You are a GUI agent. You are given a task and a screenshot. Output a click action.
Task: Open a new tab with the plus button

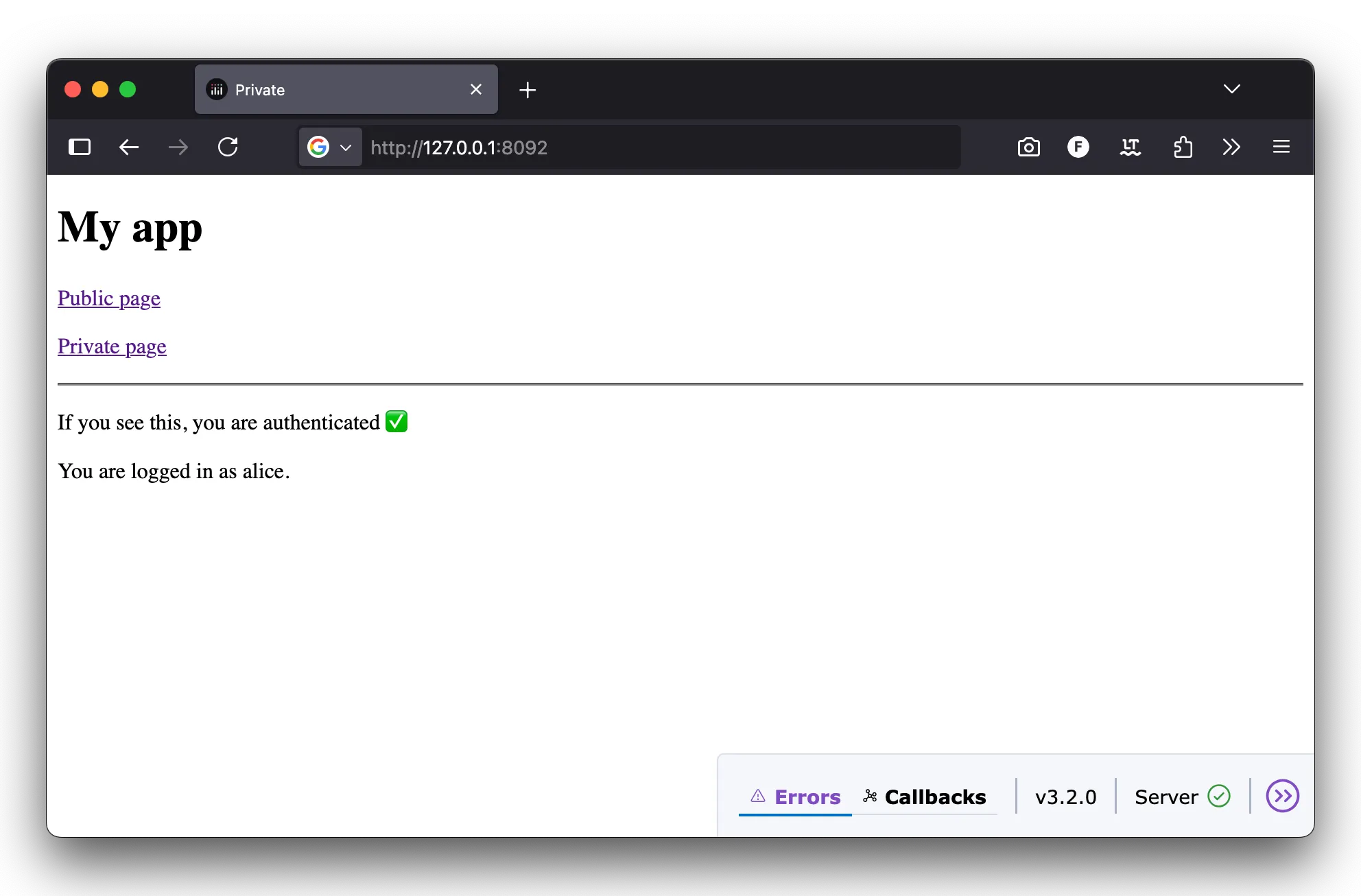tap(528, 89)
